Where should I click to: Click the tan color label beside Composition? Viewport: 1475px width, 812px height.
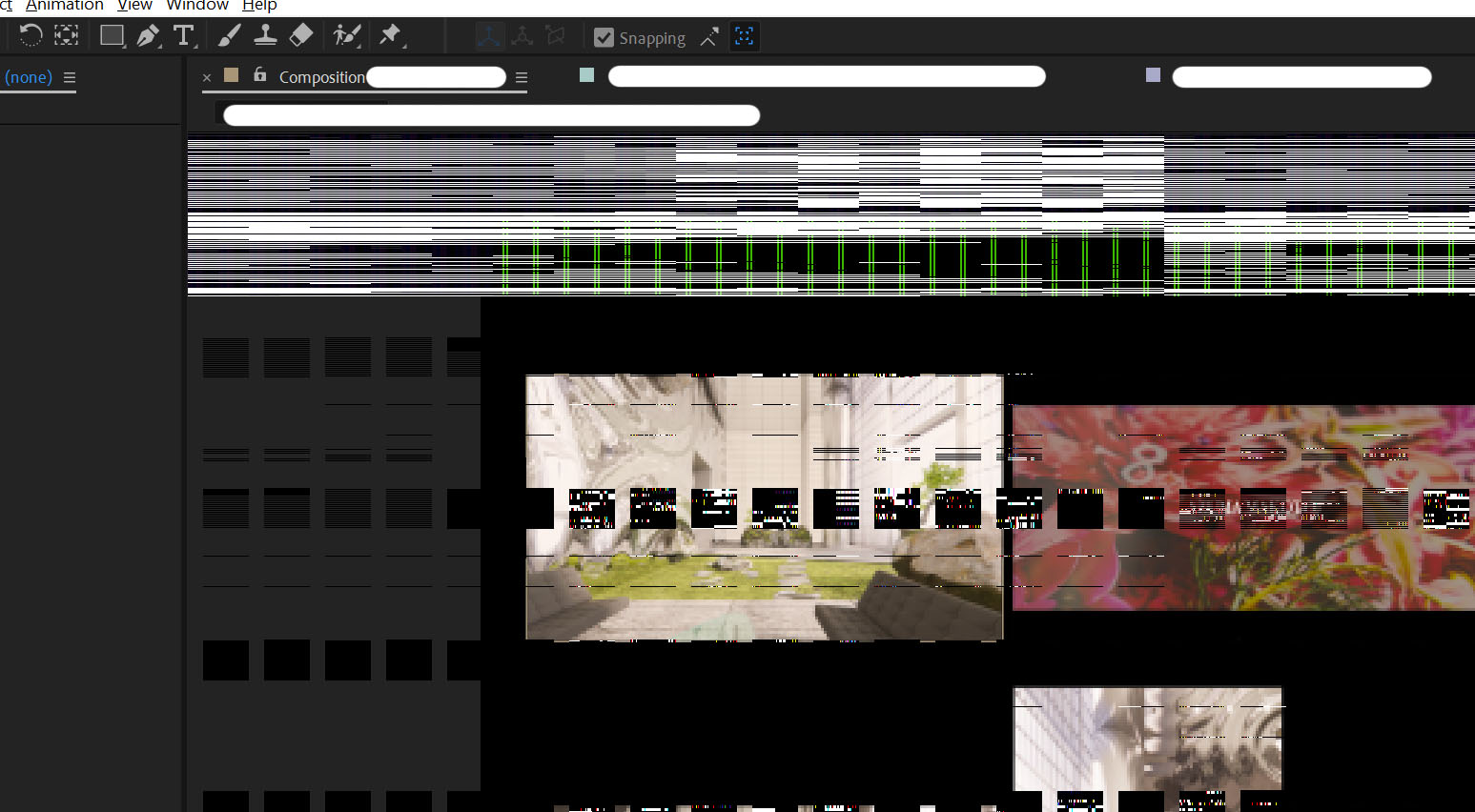[230, 74]
